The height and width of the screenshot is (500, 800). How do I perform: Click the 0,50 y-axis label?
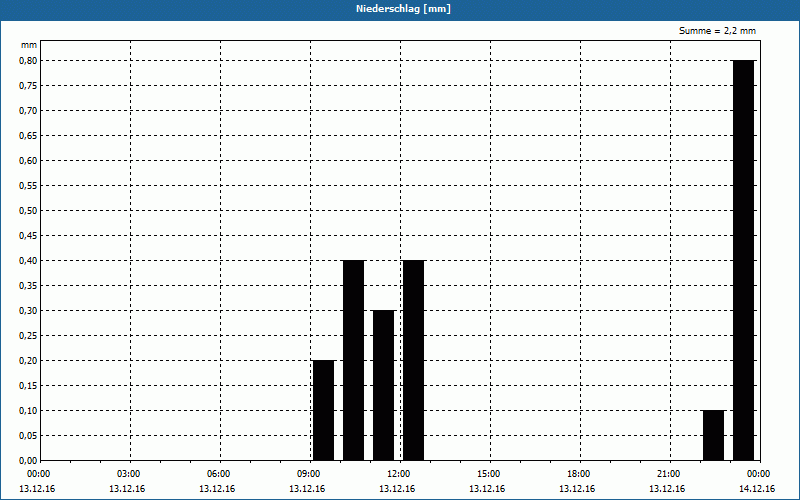click(x=28, y=211)
